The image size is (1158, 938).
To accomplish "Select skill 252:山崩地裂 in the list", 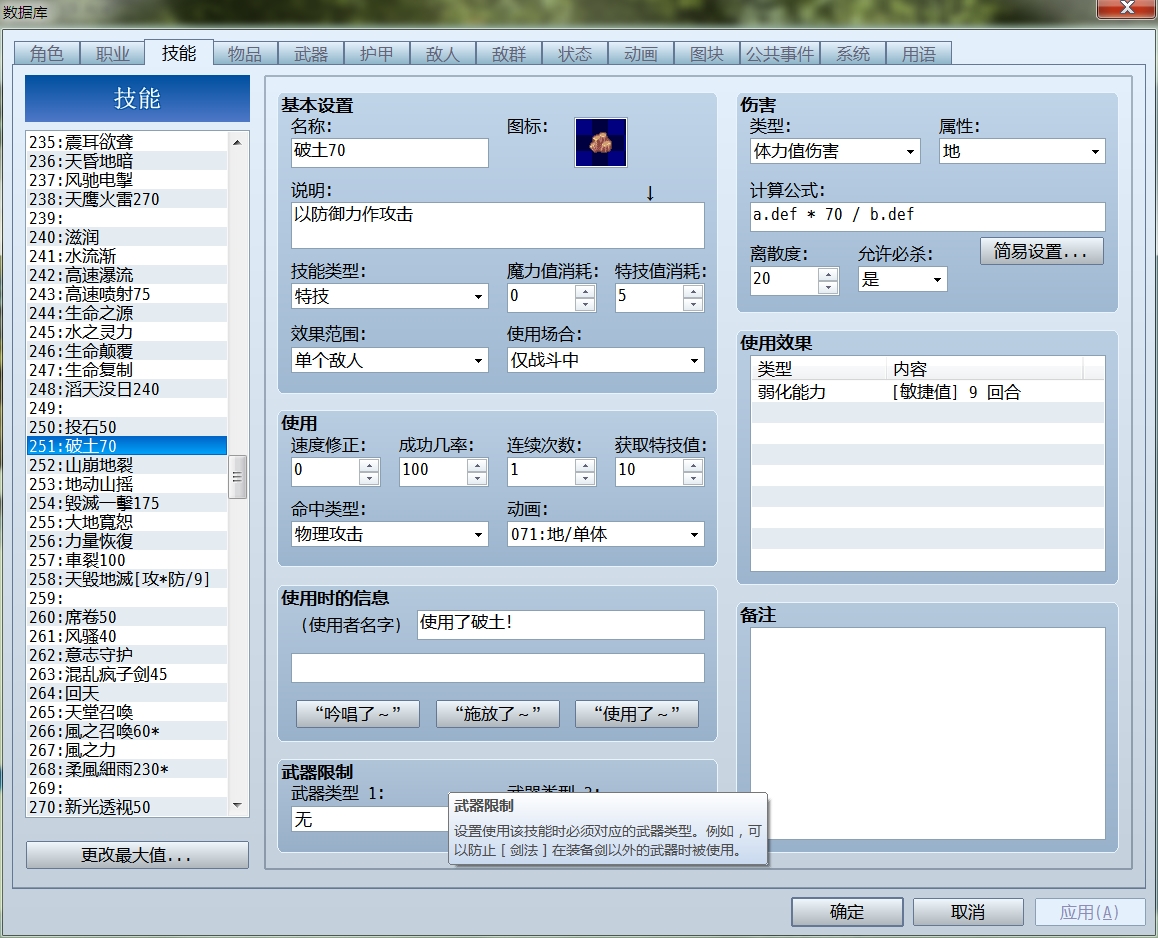I will click(x=126, y=465).
